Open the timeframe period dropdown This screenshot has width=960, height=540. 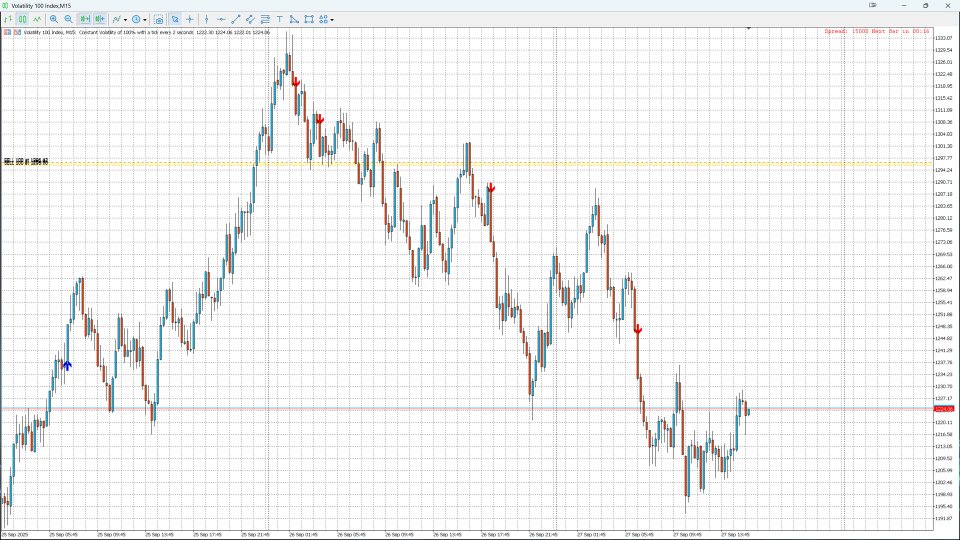(x=139, y=19)
